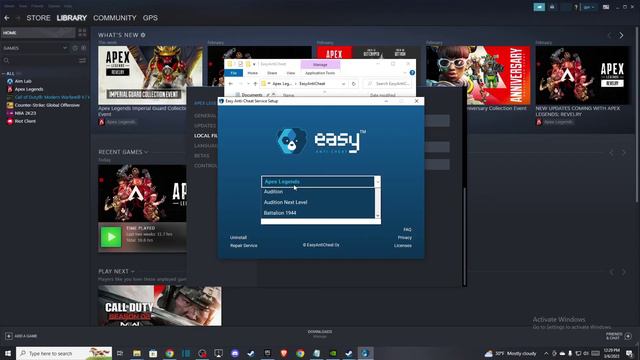
Task: Open the Windows notification center icon
Action: (x=629, y=353)
